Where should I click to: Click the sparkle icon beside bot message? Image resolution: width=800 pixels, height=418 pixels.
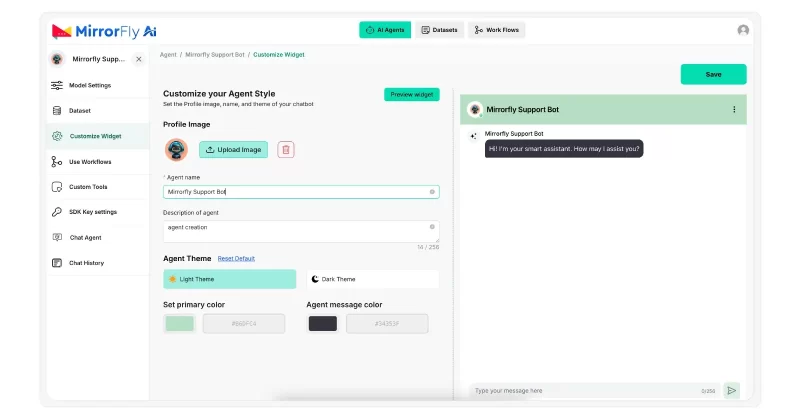[x=473, y=136]
